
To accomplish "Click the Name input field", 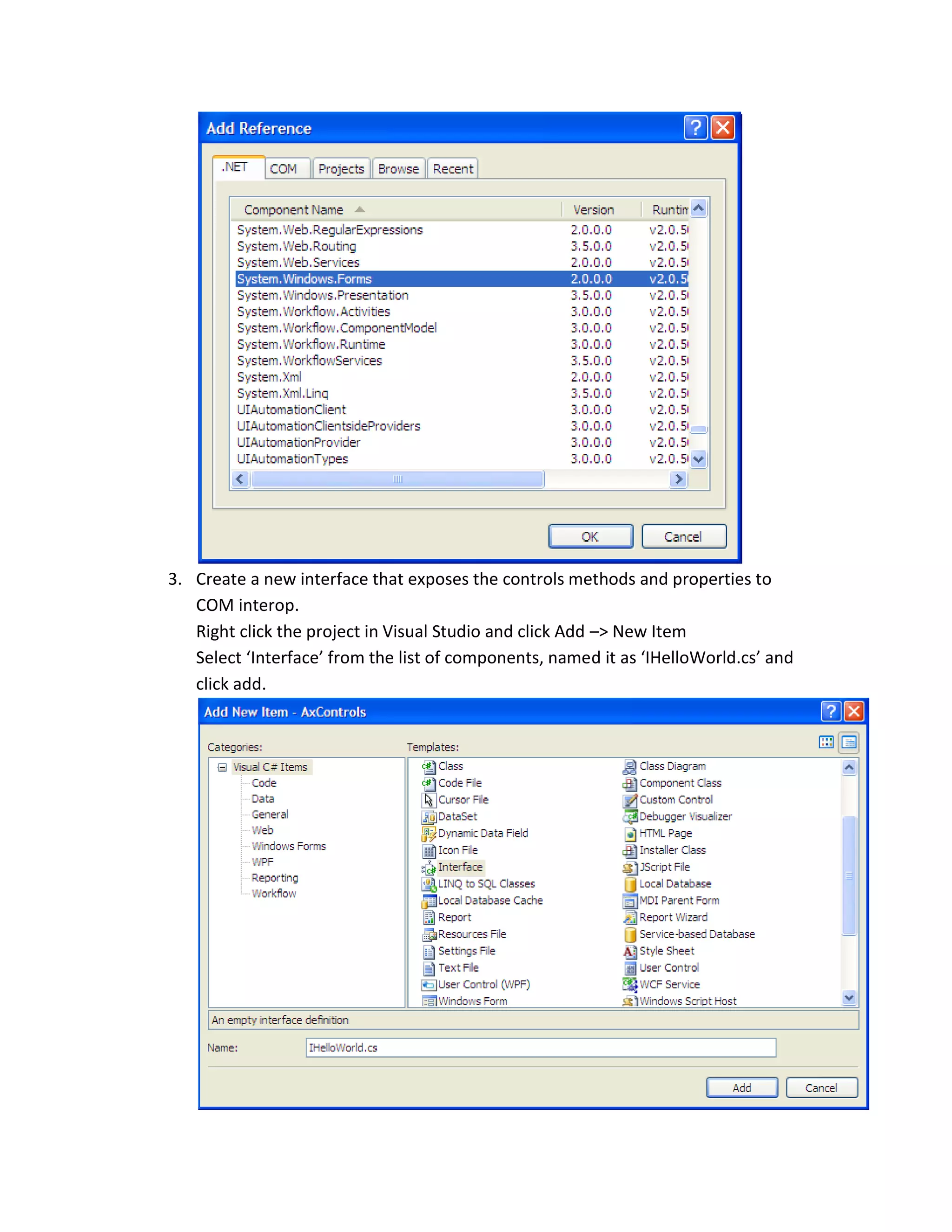I will 540,1047.
